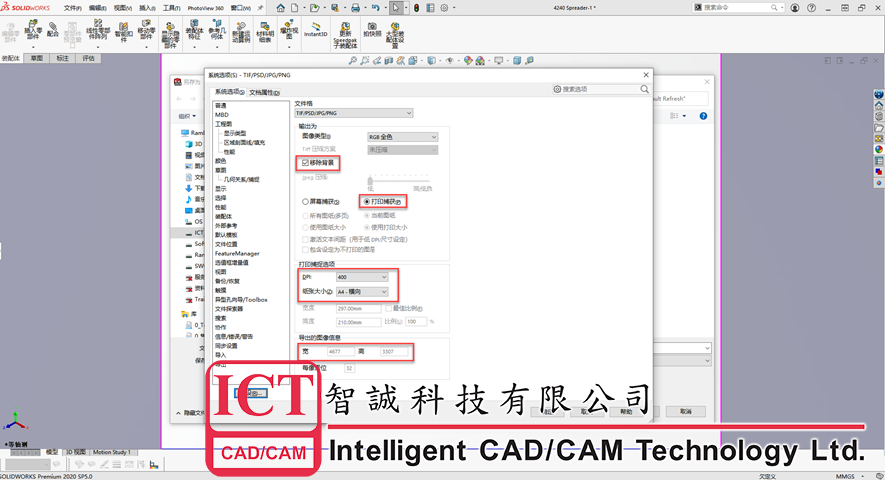This screenshot has height=481, width=886.
Task: Switch to the 文档属性 tab
Action: [x=265, y=91]
